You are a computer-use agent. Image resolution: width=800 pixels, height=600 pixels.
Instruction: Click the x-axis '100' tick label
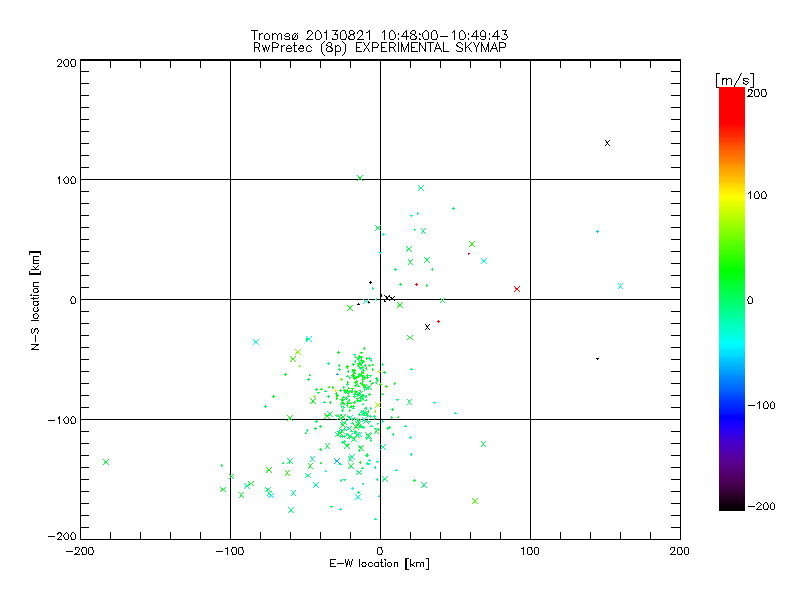[x=530, y=551]
